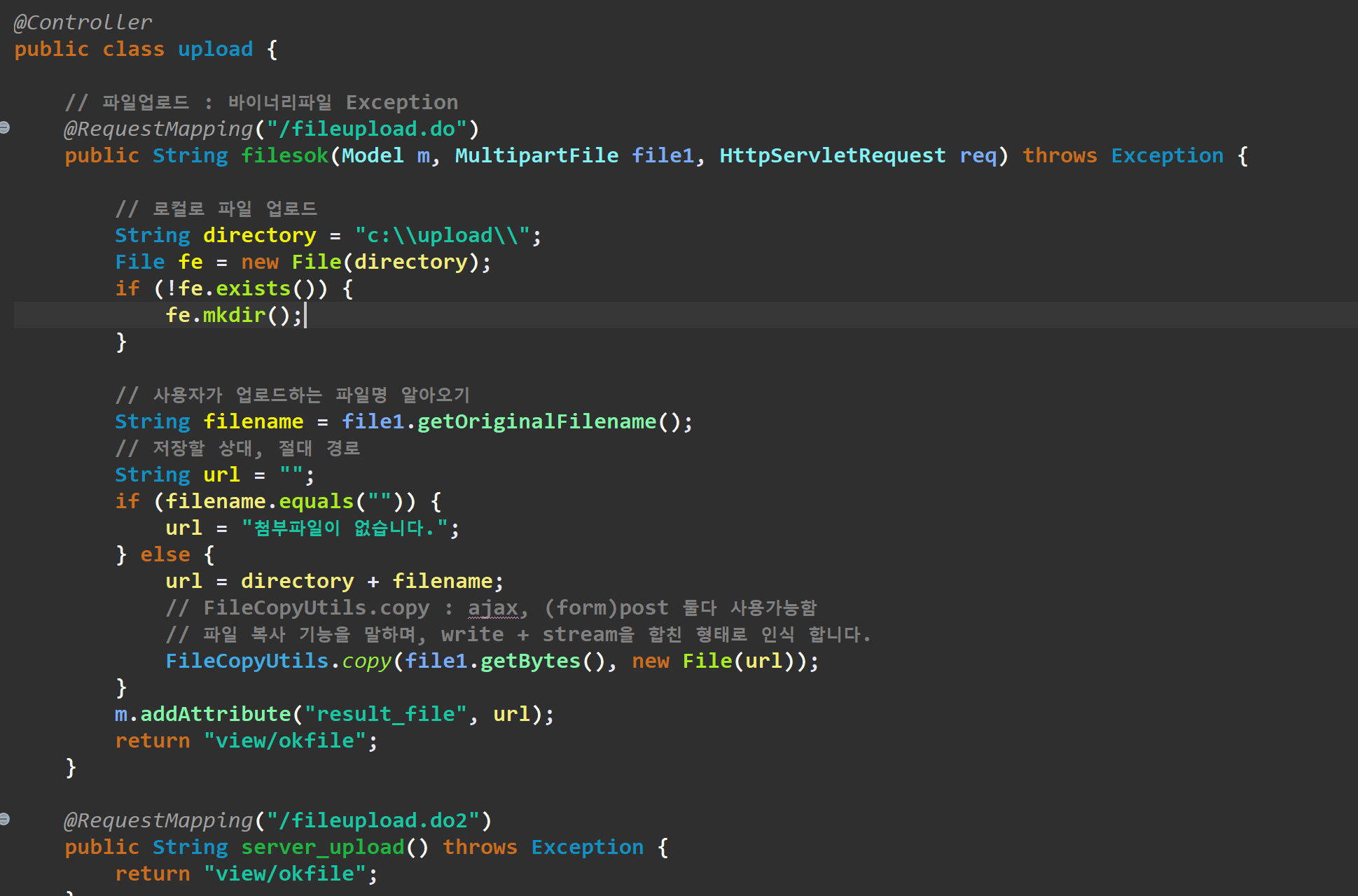This screenshot has width=1358, height=896.
Task: Click the MultipartFile parameter type
Action: 536,155
